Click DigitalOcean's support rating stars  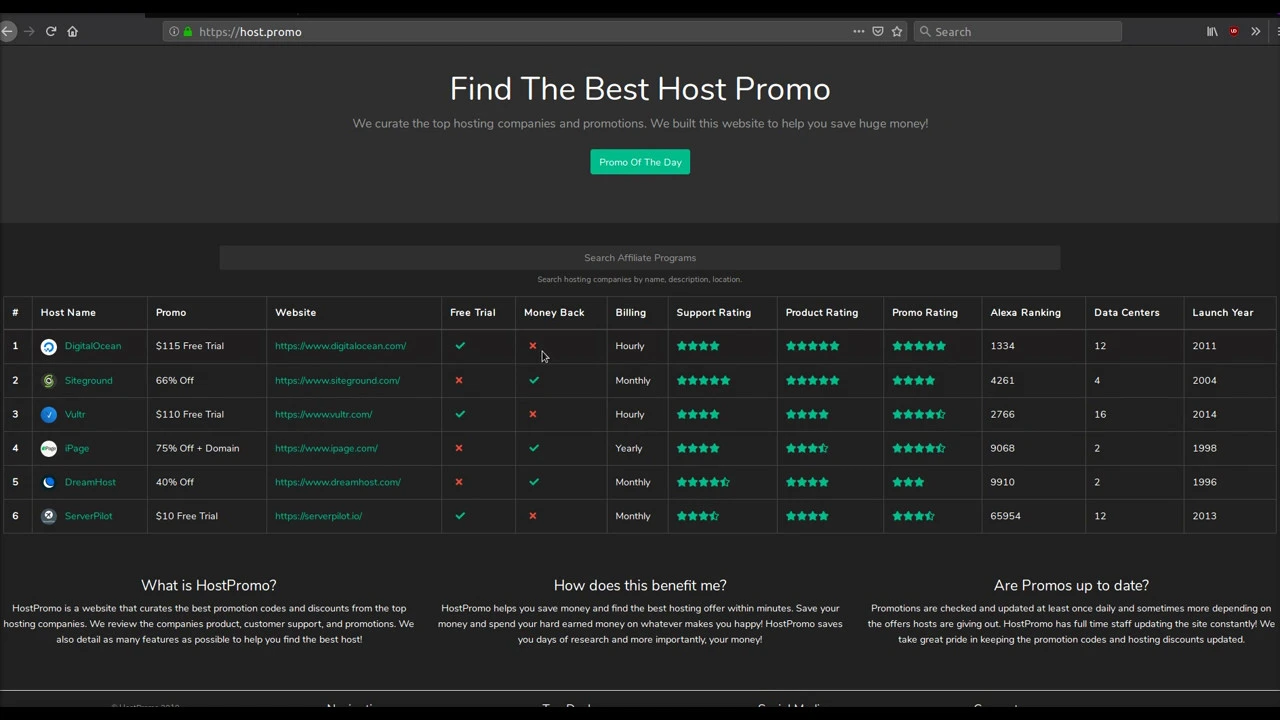pyautogui.click(x=698, y=346)
